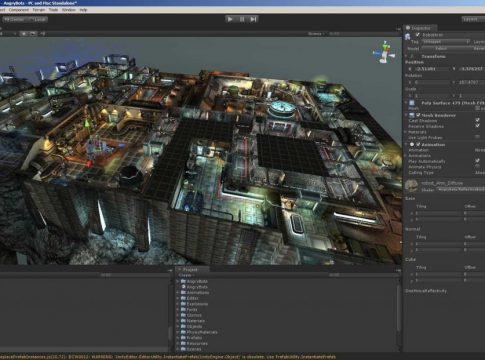Click the Scene view search field
The width and height of the screenshot is (485, 360).
[362, 34]
